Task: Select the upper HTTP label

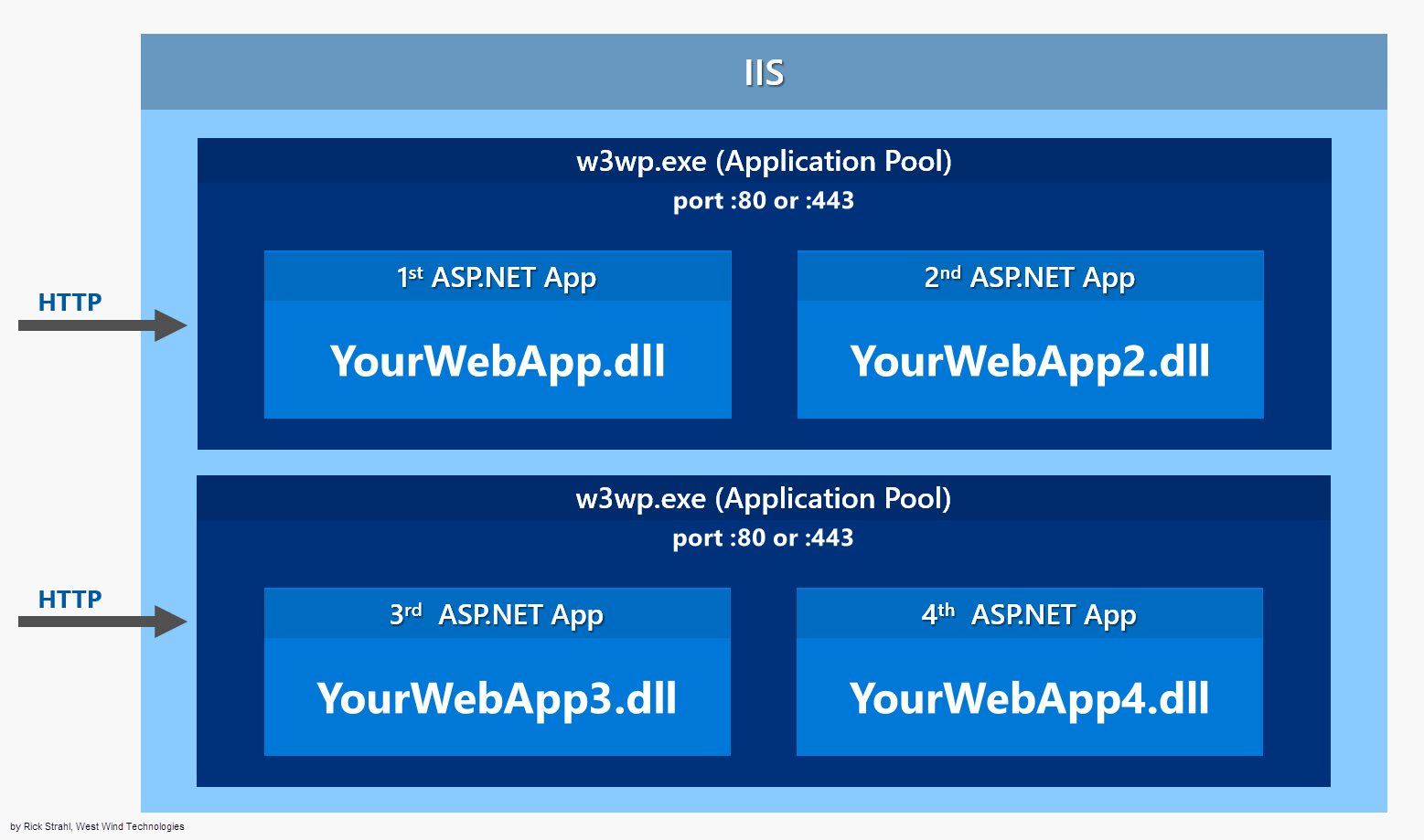Action: tap(70, 302)
